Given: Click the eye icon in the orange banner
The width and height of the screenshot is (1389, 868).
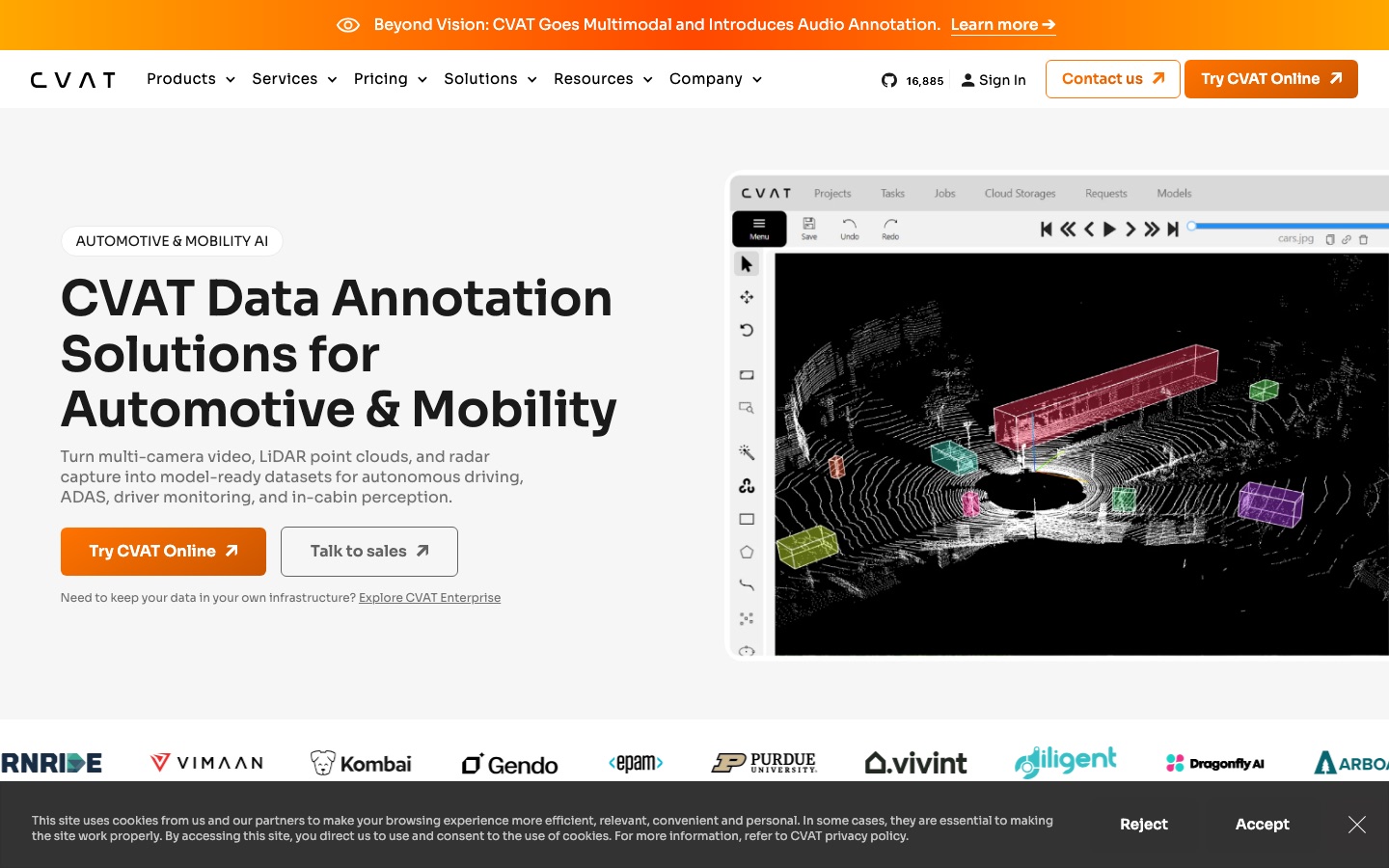Looking at the screenshot, I should click(347, 25).
